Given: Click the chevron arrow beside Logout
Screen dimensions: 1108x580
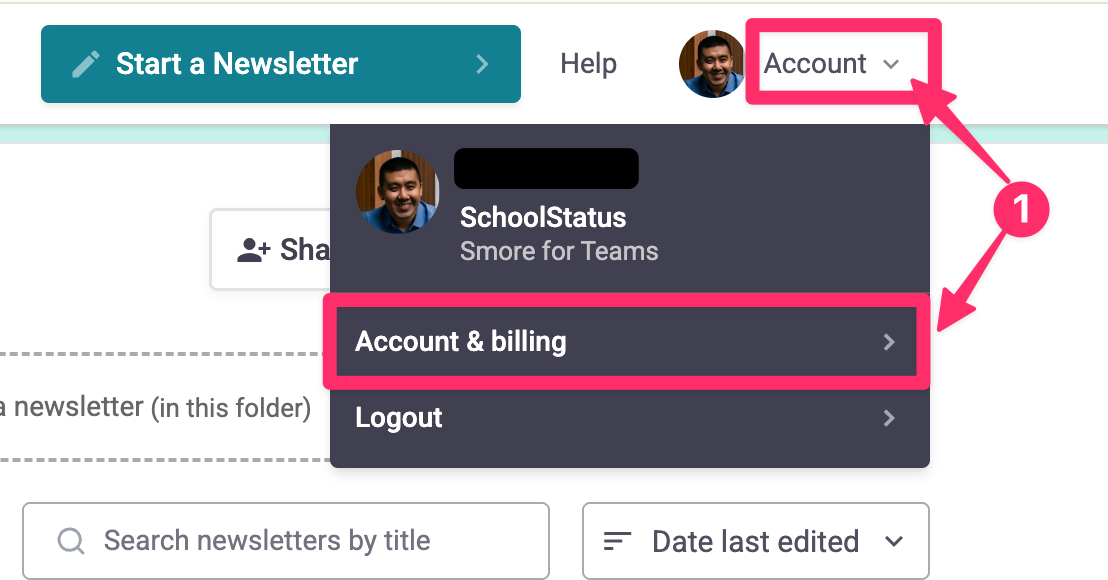Looking at the screenshot, I should click(889, 418).
